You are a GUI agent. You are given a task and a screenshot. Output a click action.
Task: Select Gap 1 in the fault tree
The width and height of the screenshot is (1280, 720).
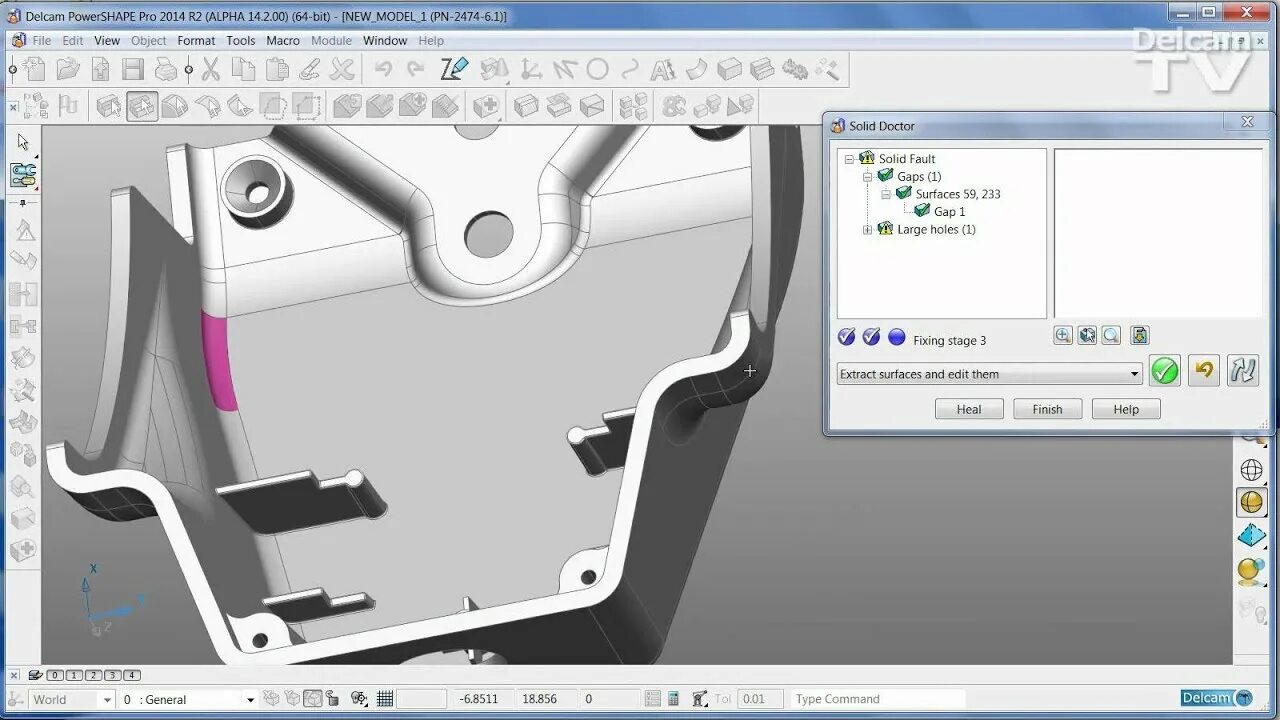pyautogui.click(x=949, y=212)
